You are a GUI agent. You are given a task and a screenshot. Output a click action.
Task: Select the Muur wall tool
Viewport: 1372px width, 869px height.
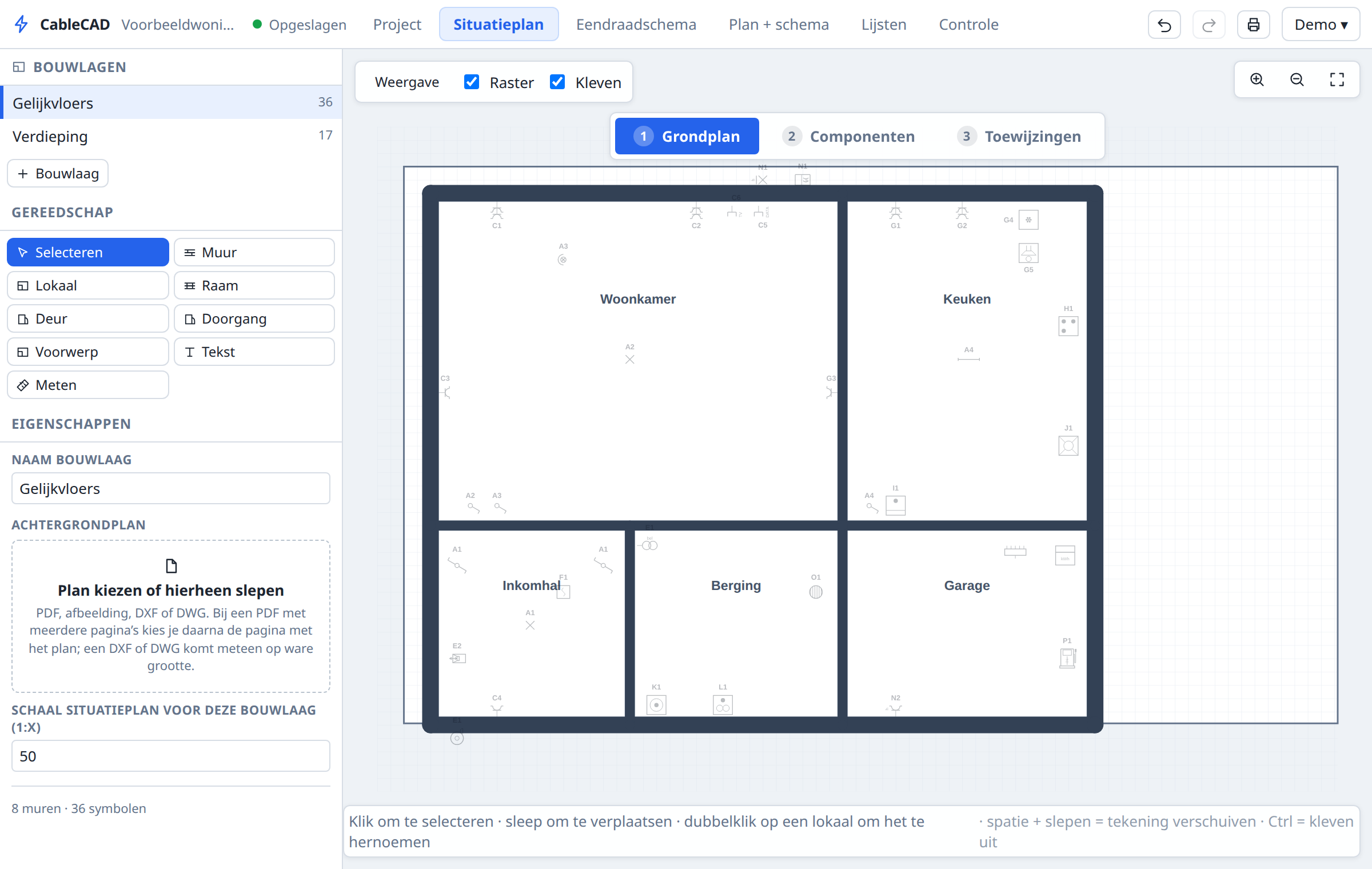[x=254, y=252]
